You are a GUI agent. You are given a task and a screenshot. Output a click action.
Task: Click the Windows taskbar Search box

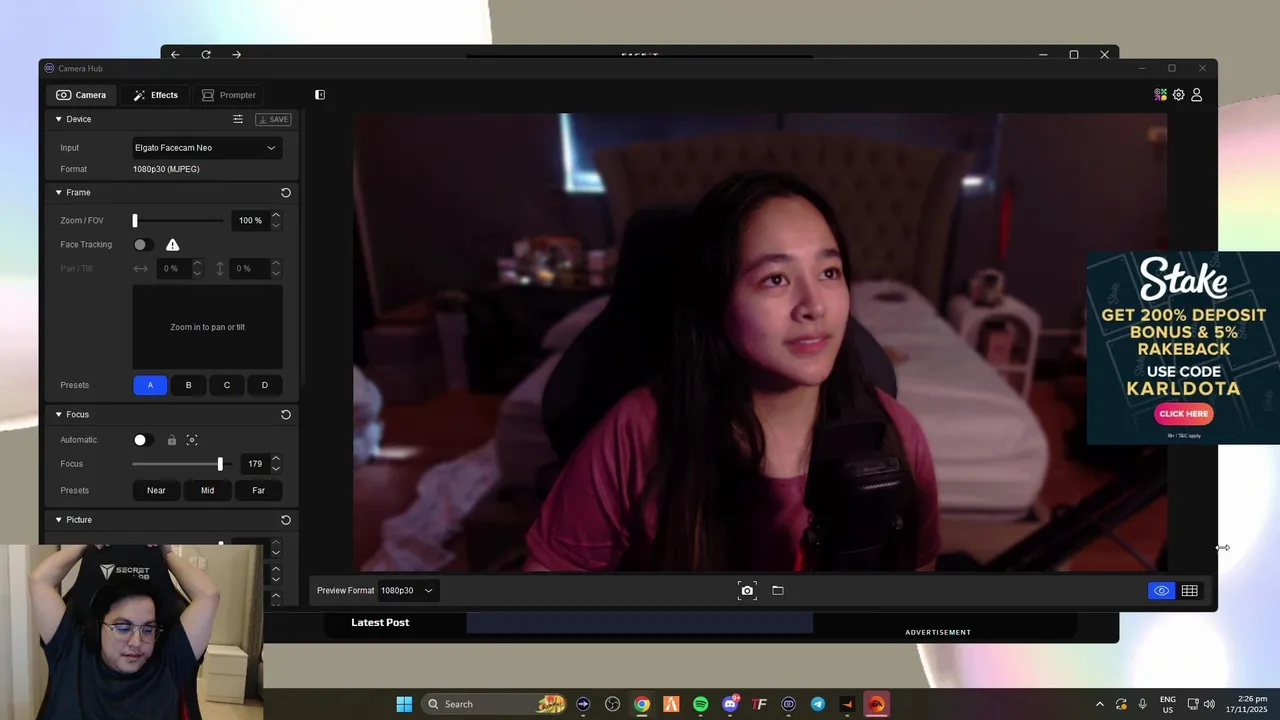(x=496, y=704)
